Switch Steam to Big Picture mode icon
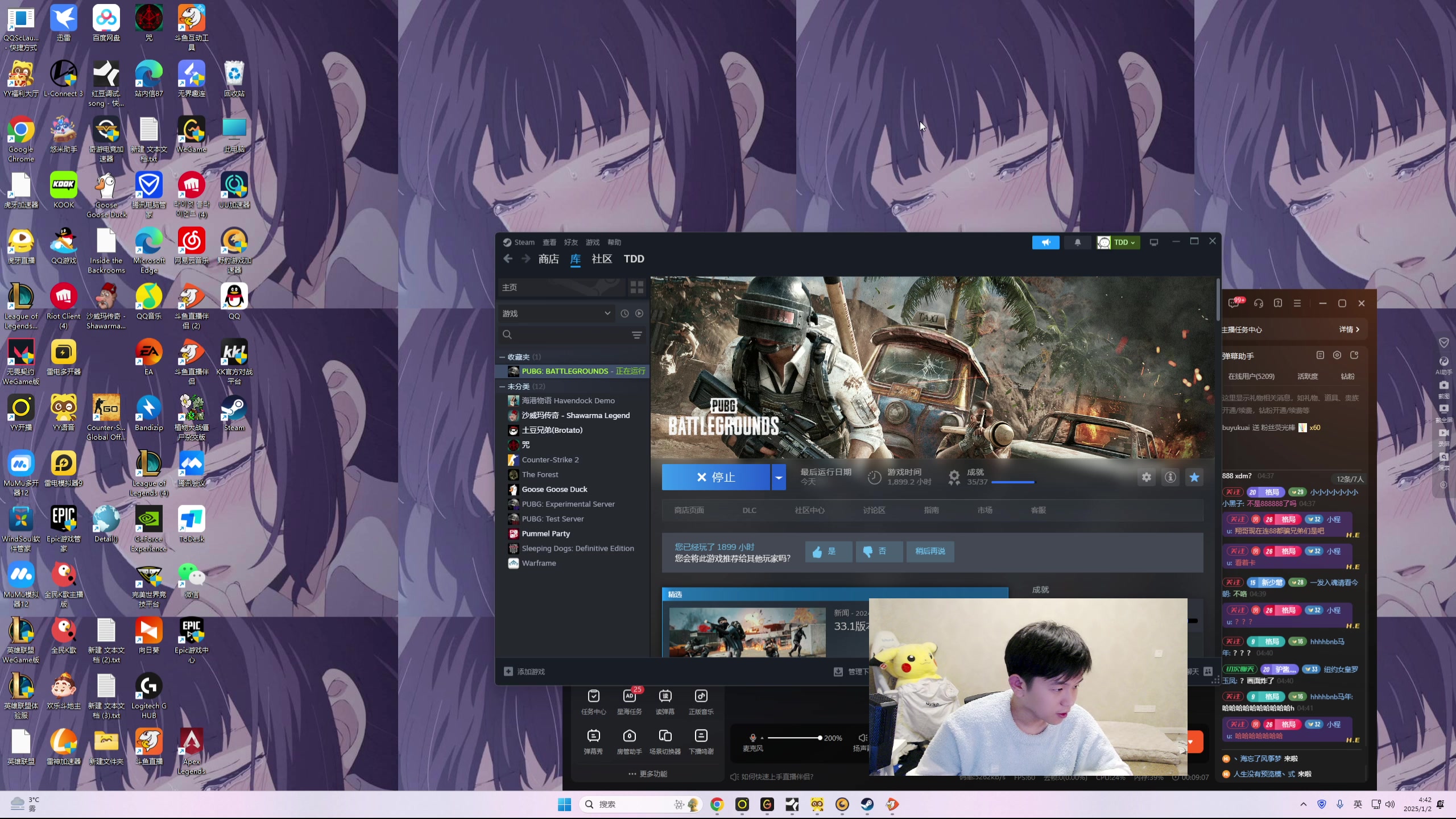This screenshot has width=1456, height=819. tap(1153, 242)
